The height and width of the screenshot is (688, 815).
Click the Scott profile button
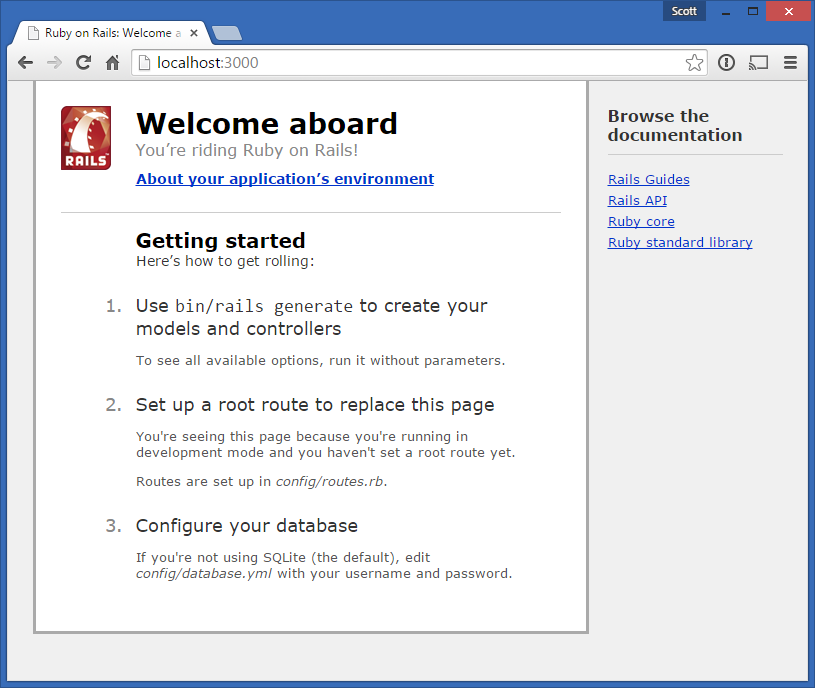click(x=684, y=11)
